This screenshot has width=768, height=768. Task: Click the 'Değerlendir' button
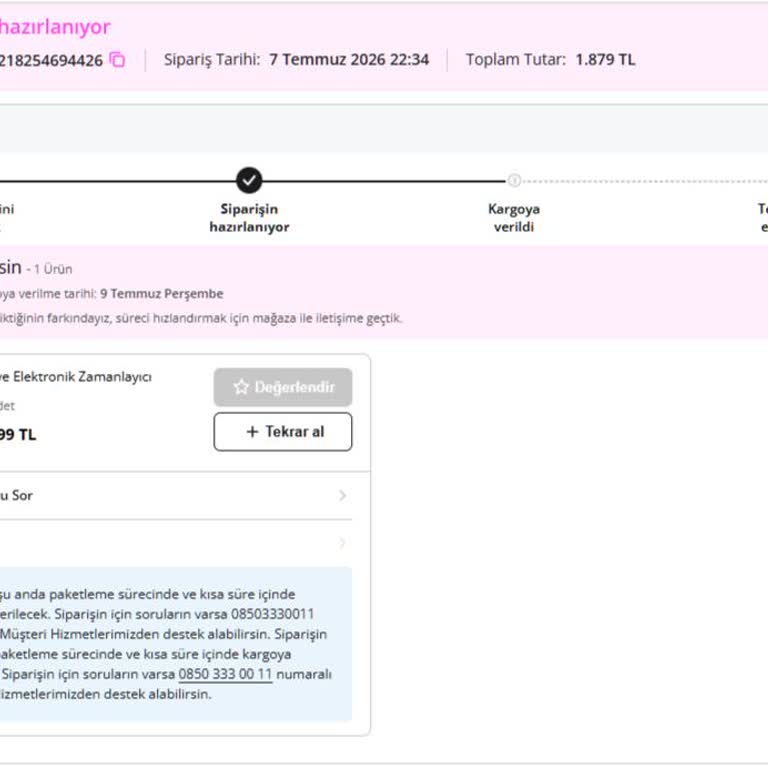pos(283,387)
